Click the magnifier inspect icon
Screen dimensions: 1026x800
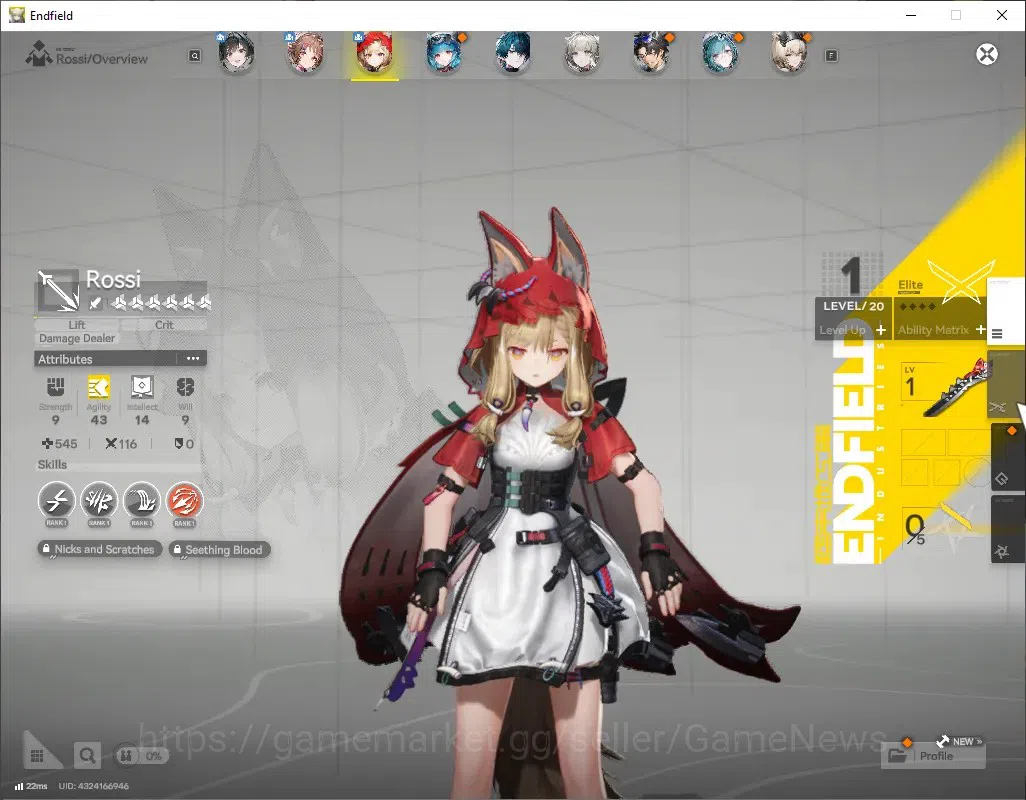coord(87,756)
